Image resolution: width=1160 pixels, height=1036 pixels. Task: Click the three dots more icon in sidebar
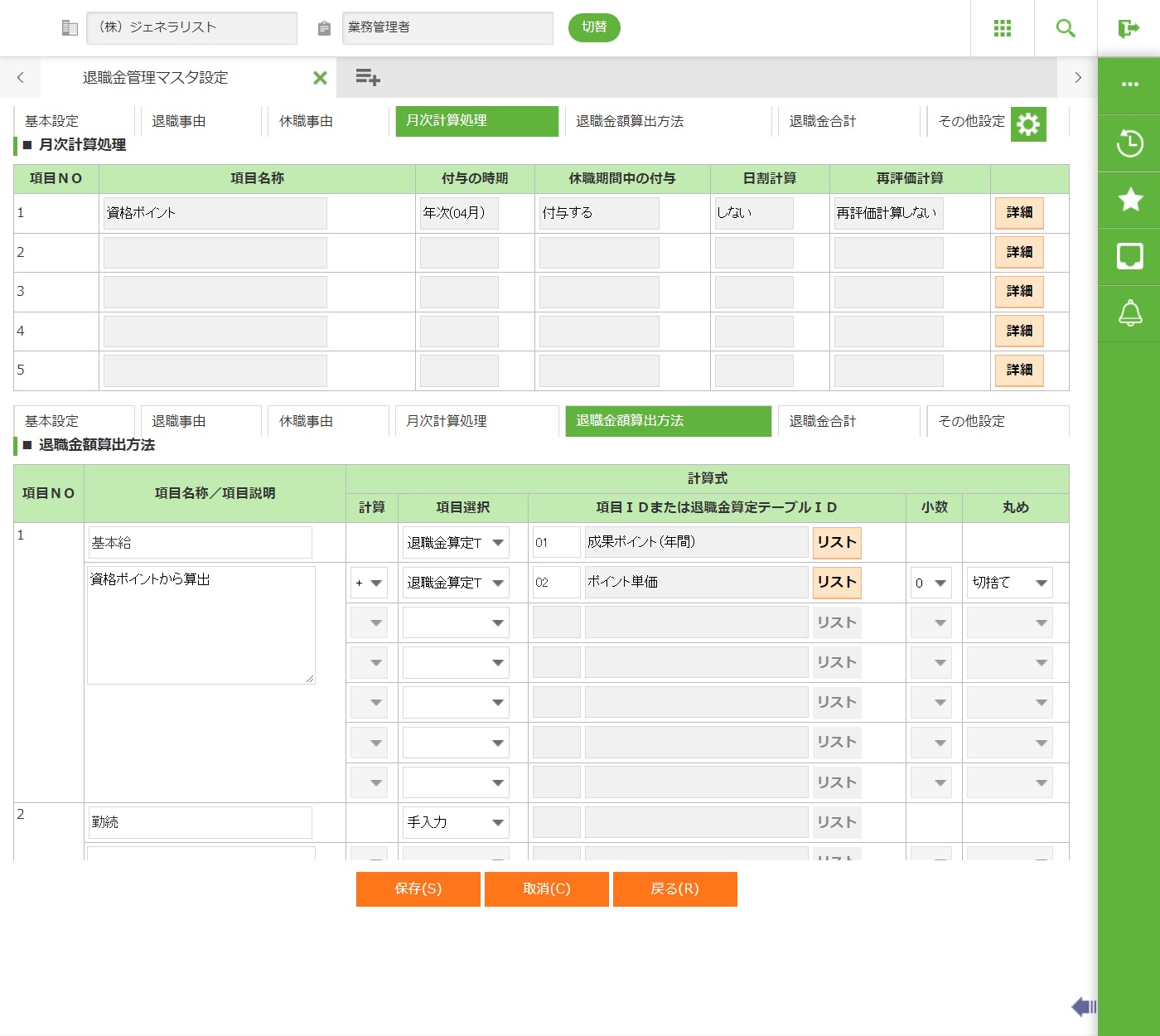1129,85
